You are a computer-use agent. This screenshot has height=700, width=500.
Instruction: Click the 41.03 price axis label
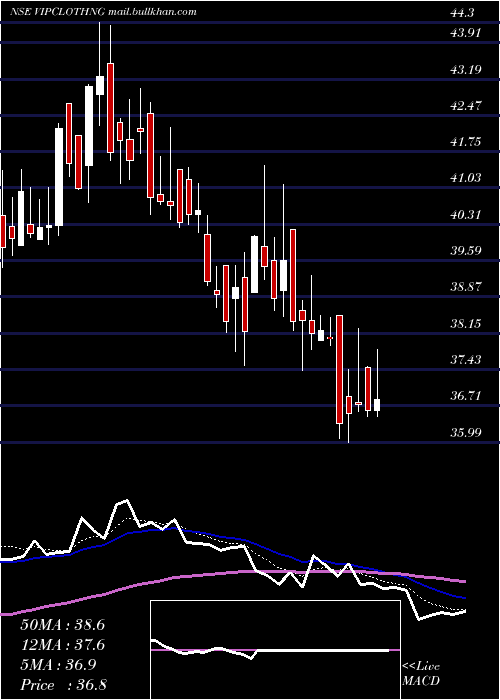click(466, 178)
